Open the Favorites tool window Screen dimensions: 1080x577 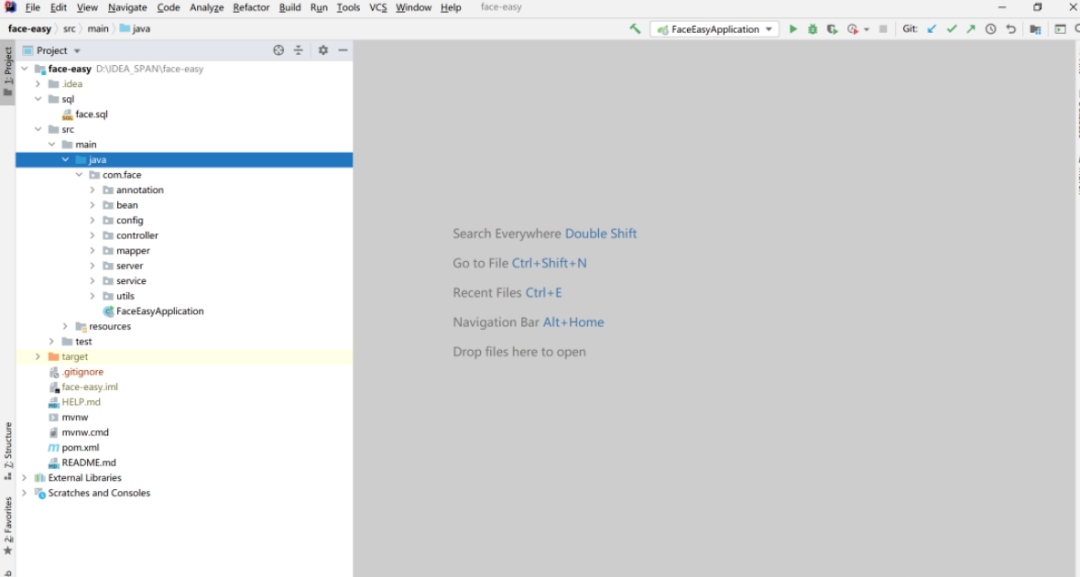(8, 520)
